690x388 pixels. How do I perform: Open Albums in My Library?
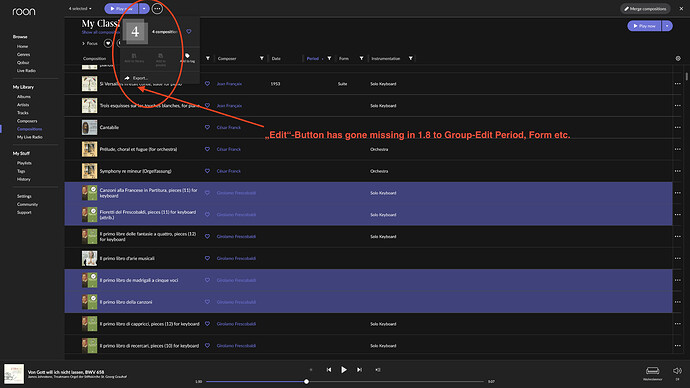pos(24,96)
